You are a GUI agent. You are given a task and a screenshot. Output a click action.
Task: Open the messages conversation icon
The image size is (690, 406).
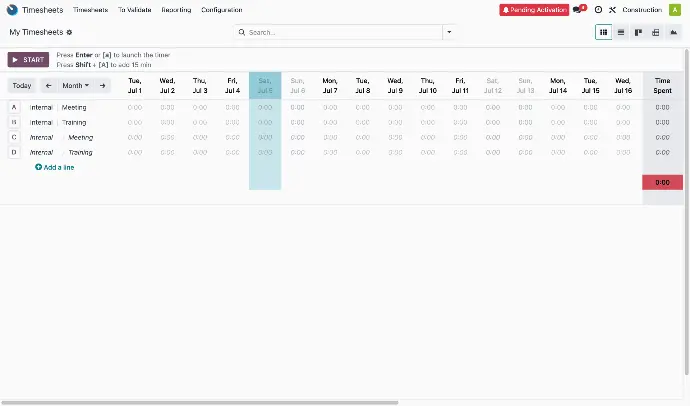[578, 9]
